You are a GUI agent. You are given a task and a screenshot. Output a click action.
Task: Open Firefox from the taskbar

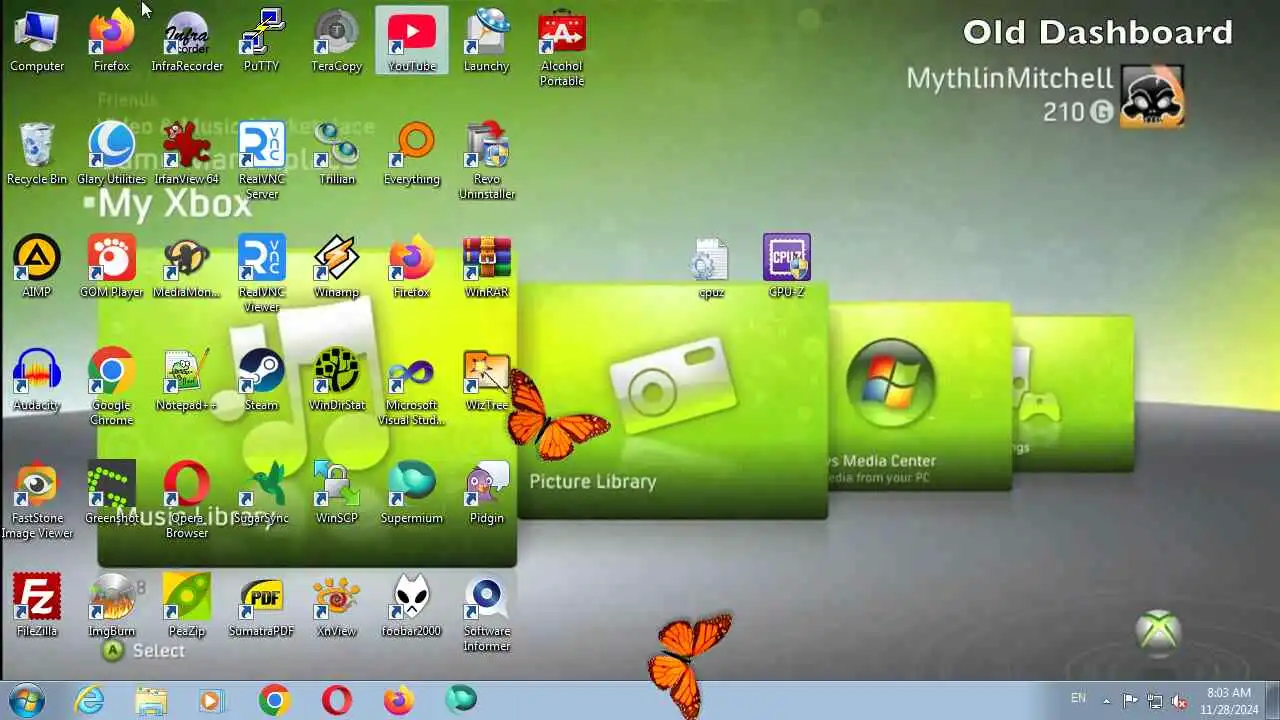coord(399,700)
